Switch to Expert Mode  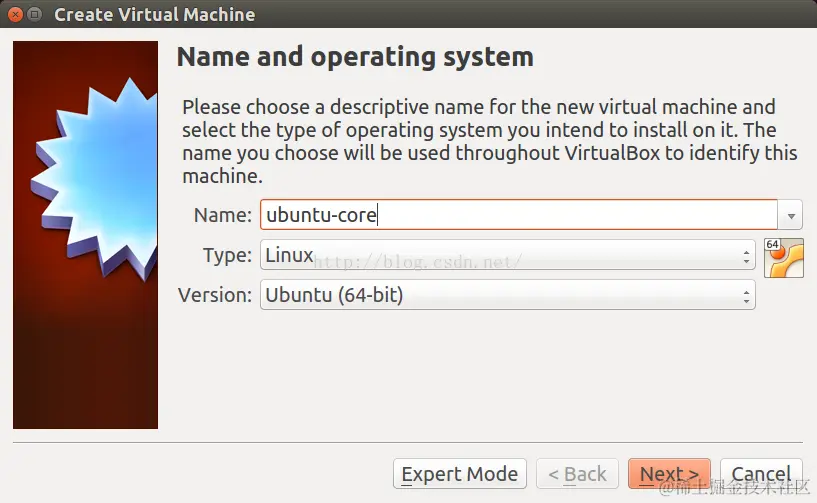click(460, 474)
